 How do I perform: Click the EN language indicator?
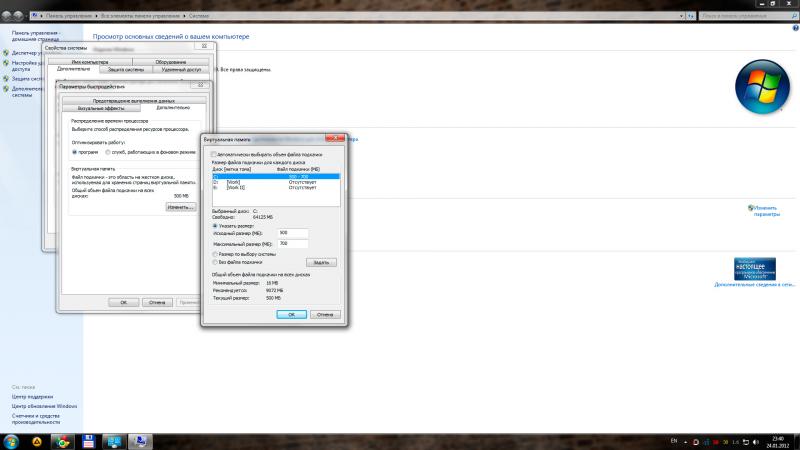[x=673, y=440]
